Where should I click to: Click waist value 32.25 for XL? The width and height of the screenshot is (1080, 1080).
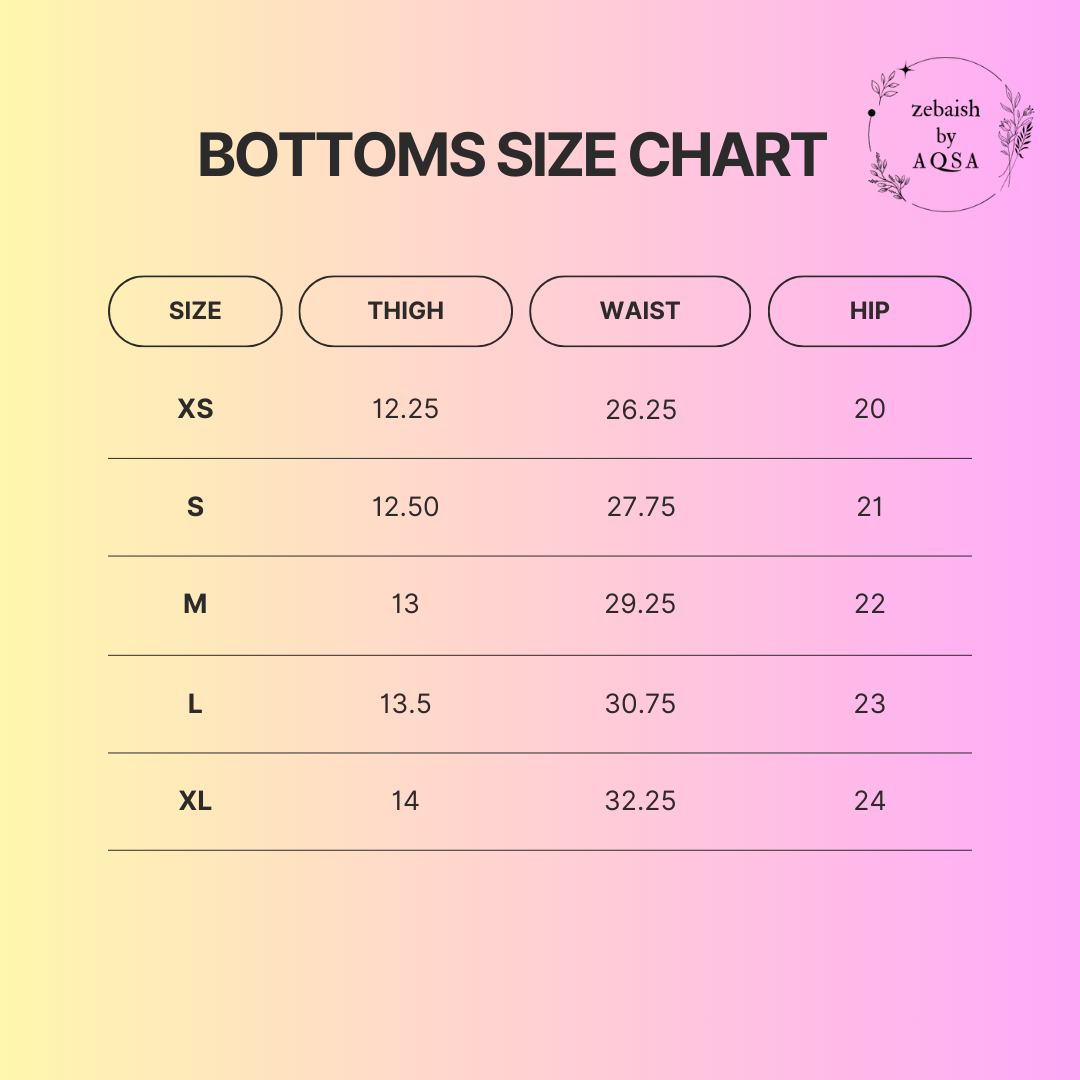[x=641, y=801]
